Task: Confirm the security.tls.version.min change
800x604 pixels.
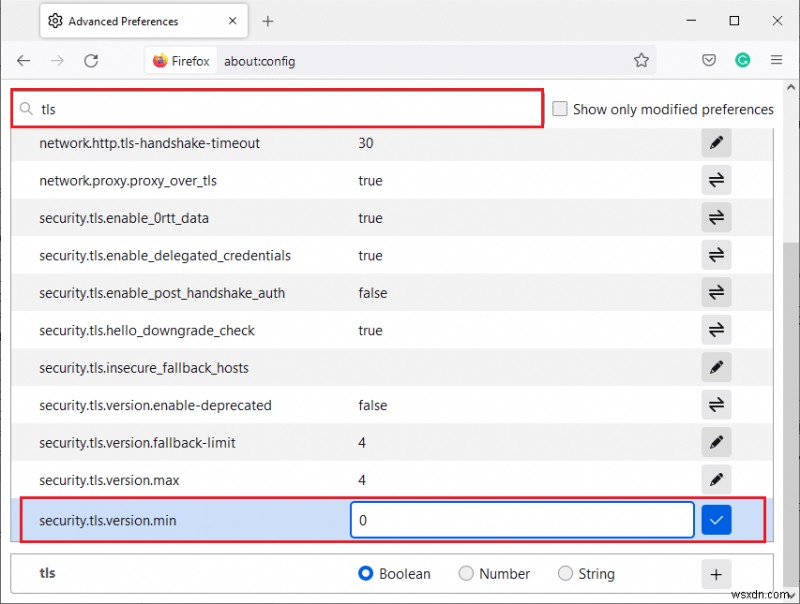Action: (x=716, y=519)
